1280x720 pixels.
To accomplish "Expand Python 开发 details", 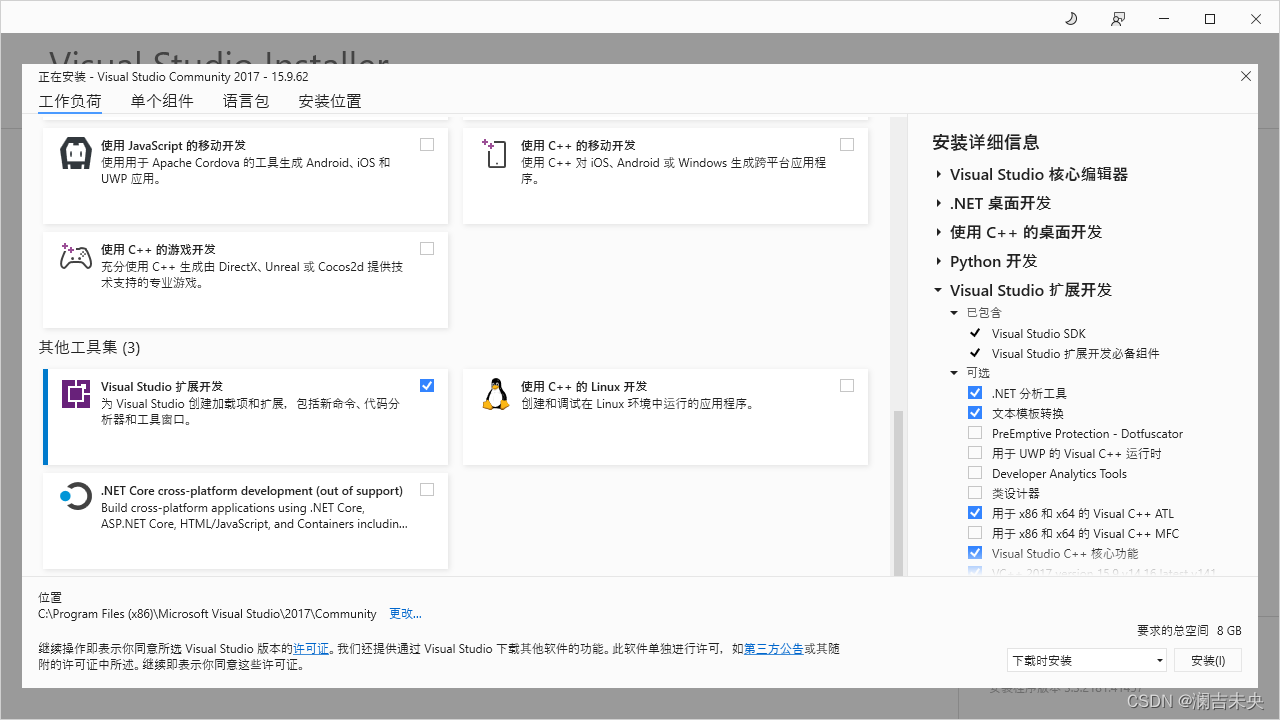I will point(938,261).
